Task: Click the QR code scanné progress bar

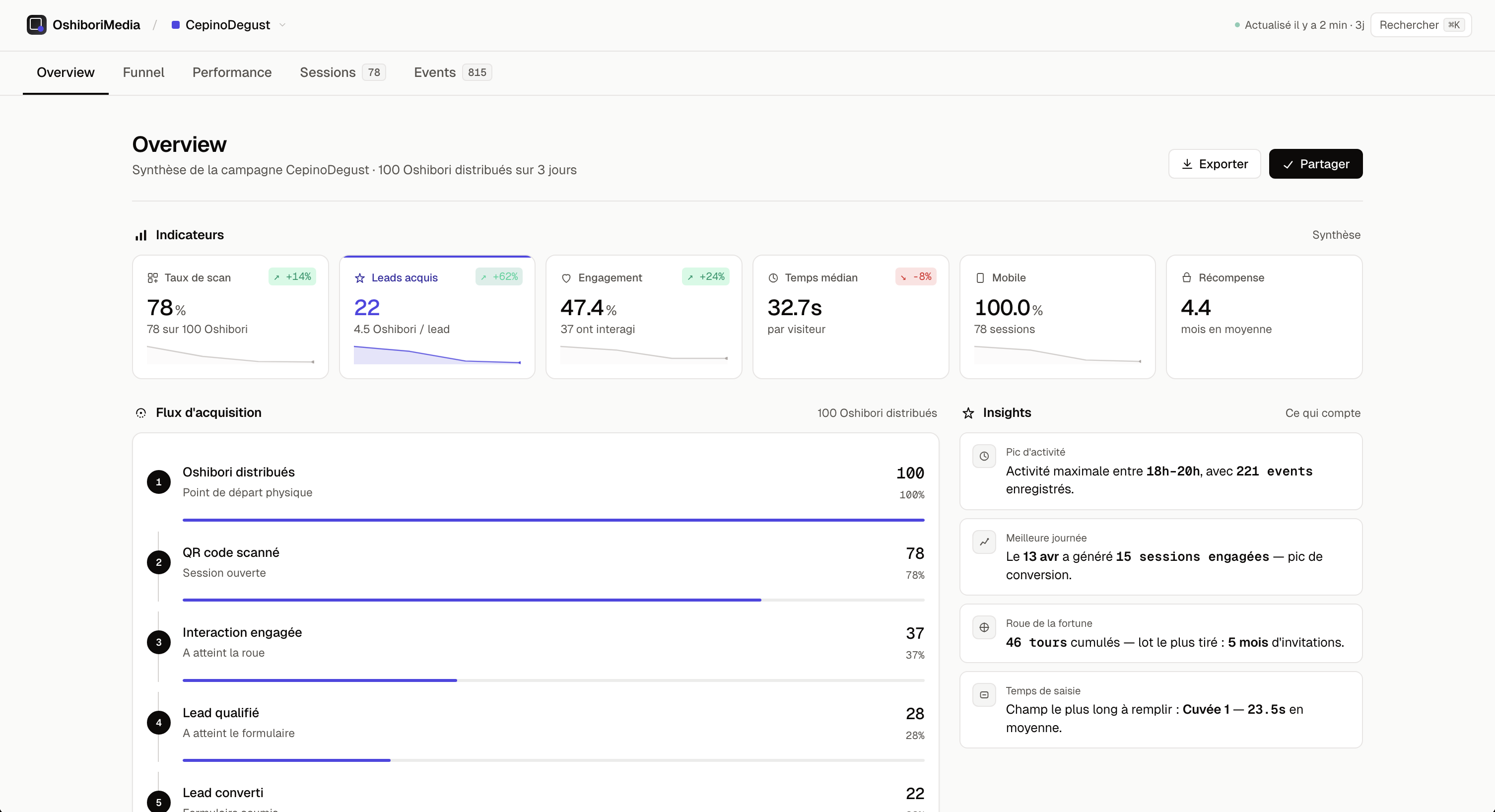Action: coord(553,600)
